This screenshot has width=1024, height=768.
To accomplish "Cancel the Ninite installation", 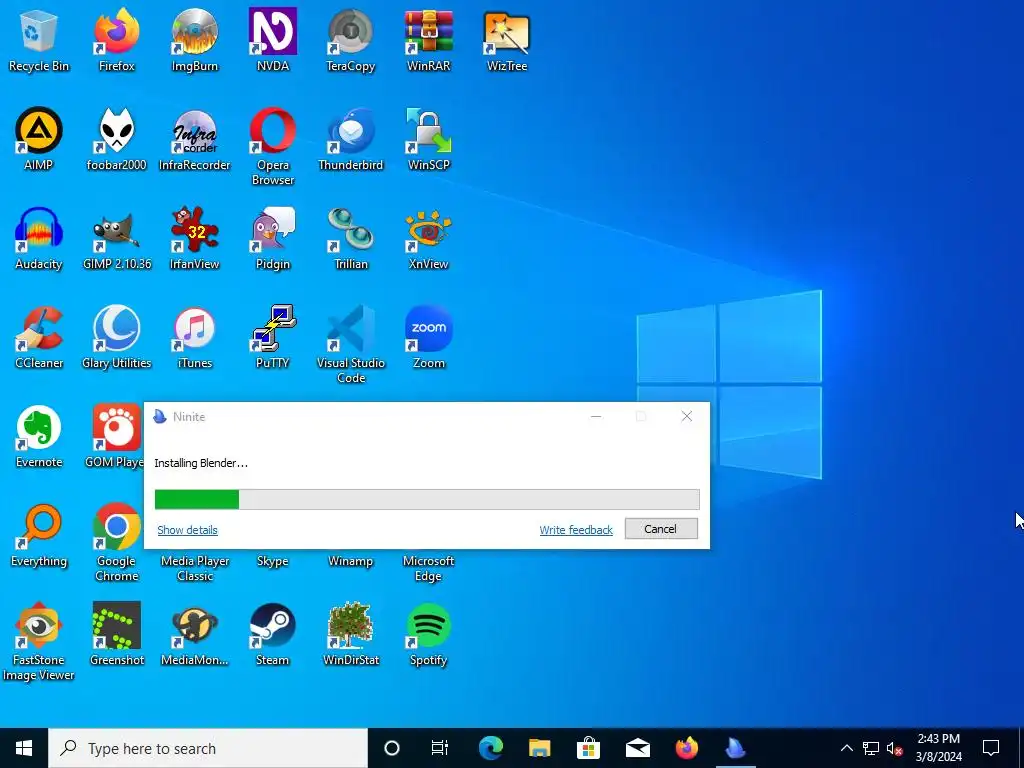I will coord(661,529).
